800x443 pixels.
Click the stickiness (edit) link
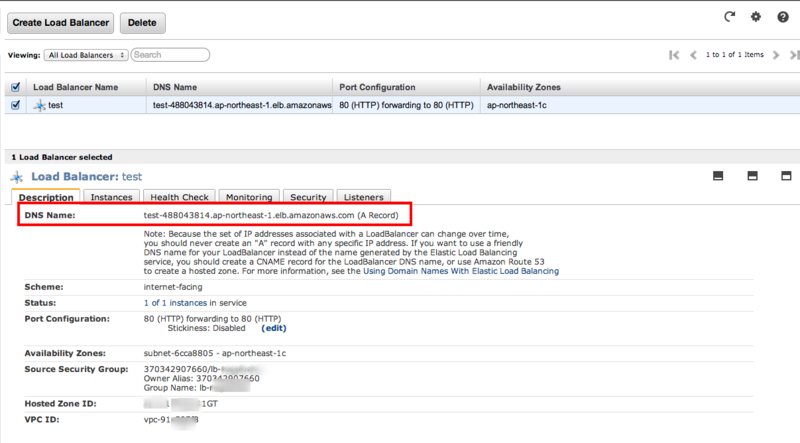(x=274, y=328)
